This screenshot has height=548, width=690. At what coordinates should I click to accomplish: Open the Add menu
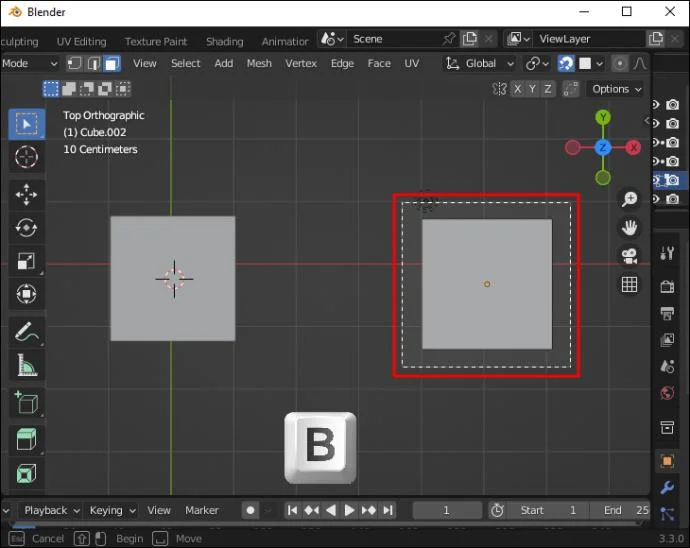coord(224,64)
